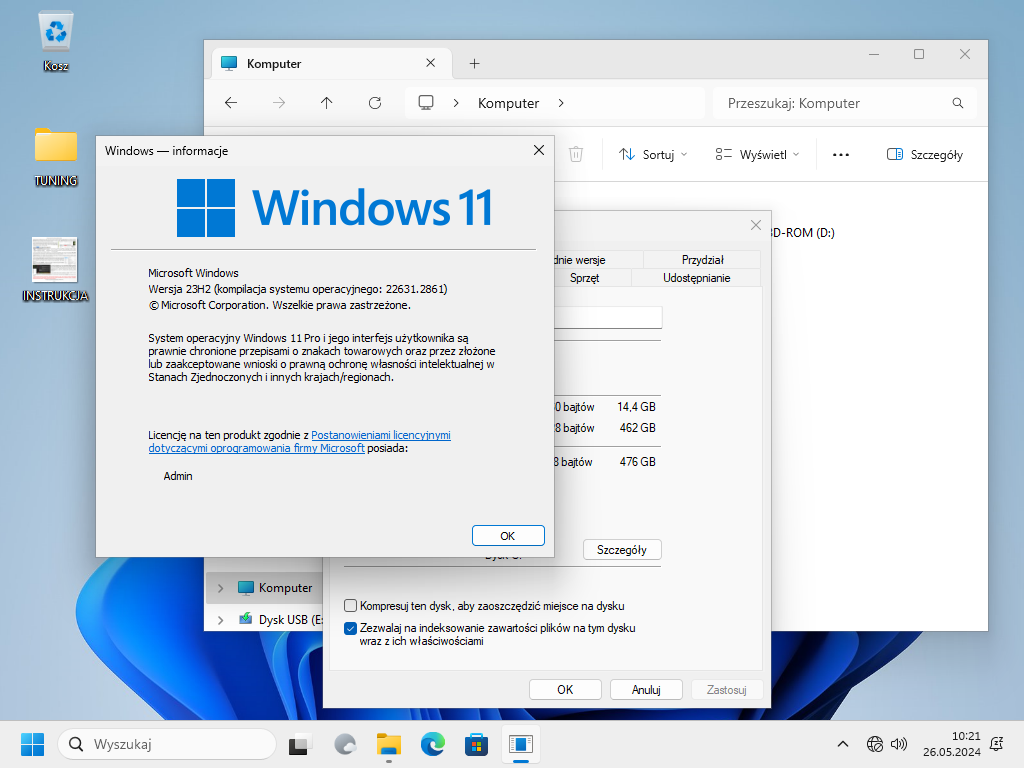This screenshot has width=1024, height=768.
Task: Click the 476 GB capacity value
Action: point(637,462)
